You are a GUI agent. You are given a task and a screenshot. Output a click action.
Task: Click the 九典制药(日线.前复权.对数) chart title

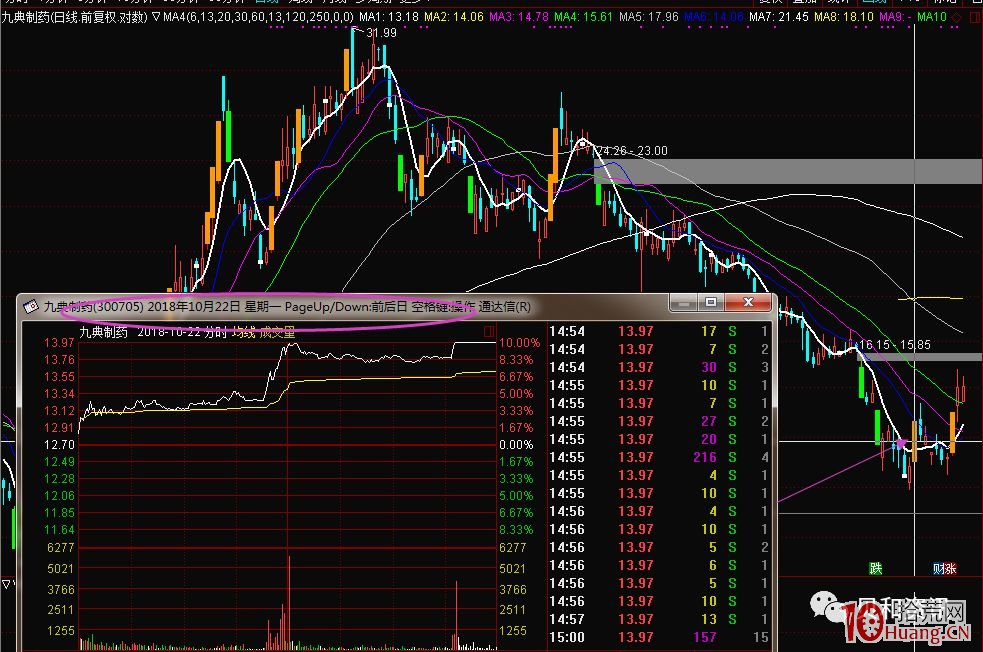pyautogui.click(x=75, y=17)
